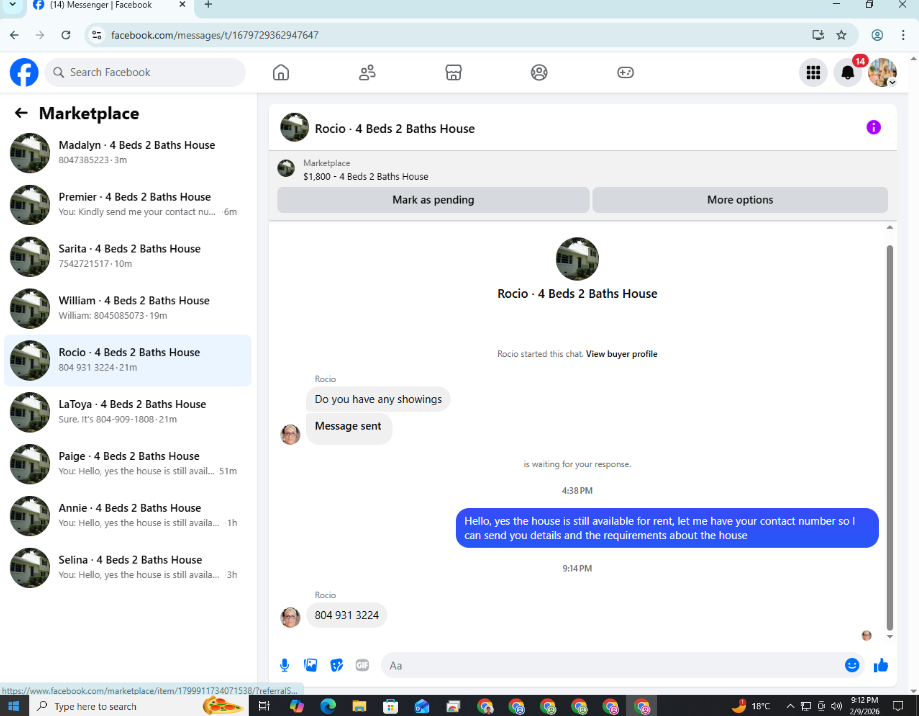
Task: Open the emoji picker smiley icon
Action: (852, 665)
